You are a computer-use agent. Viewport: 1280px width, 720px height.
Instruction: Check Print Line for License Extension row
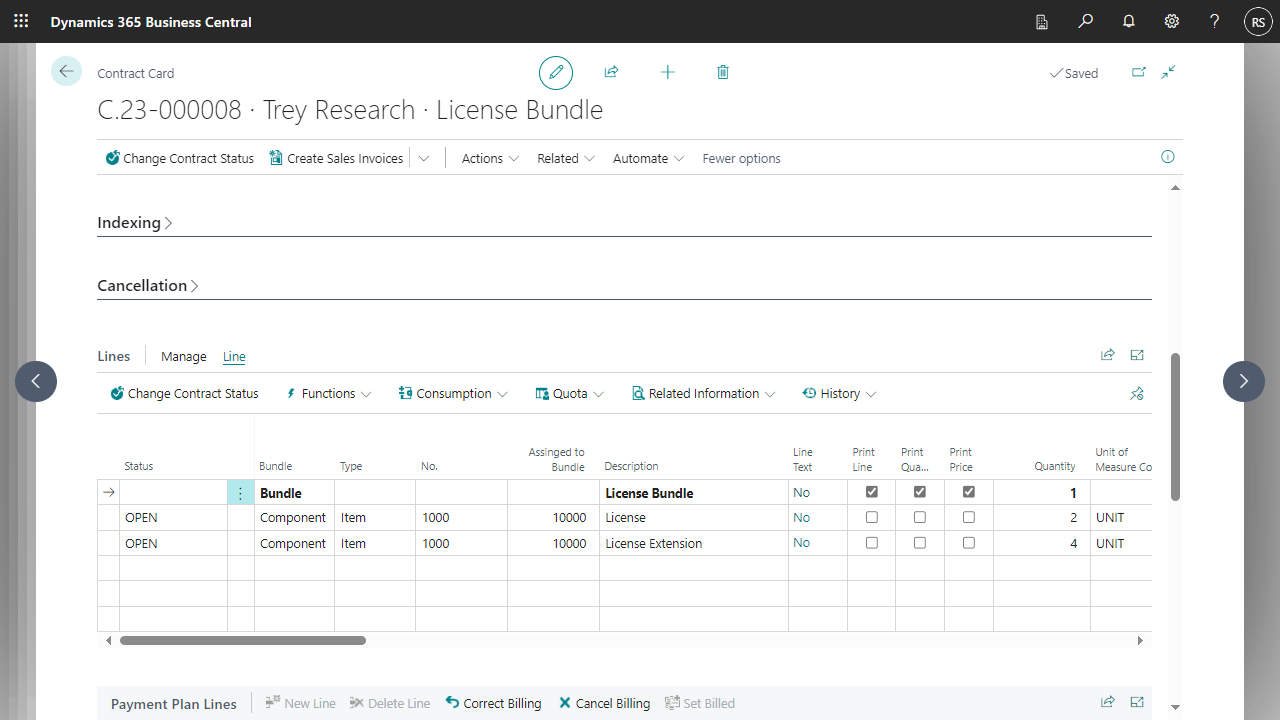[x=872, y=543]
